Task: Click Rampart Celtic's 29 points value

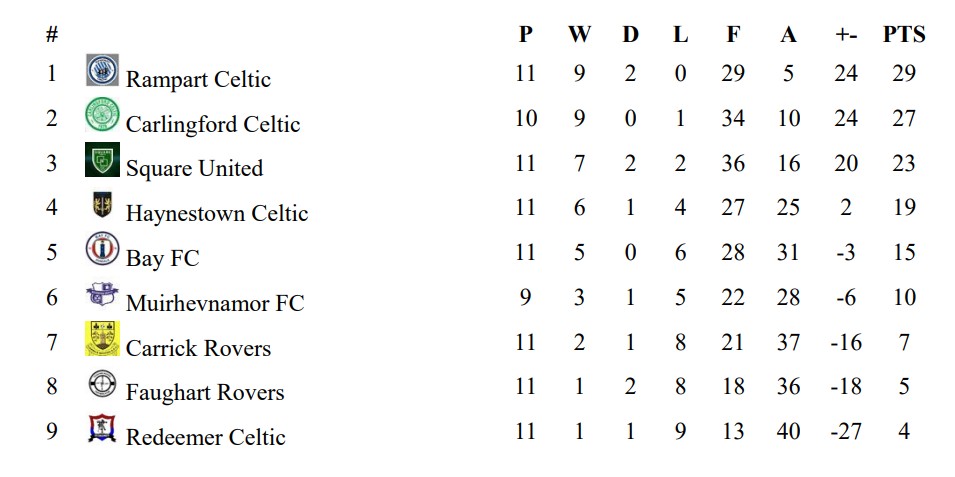Action: [903, 74]
